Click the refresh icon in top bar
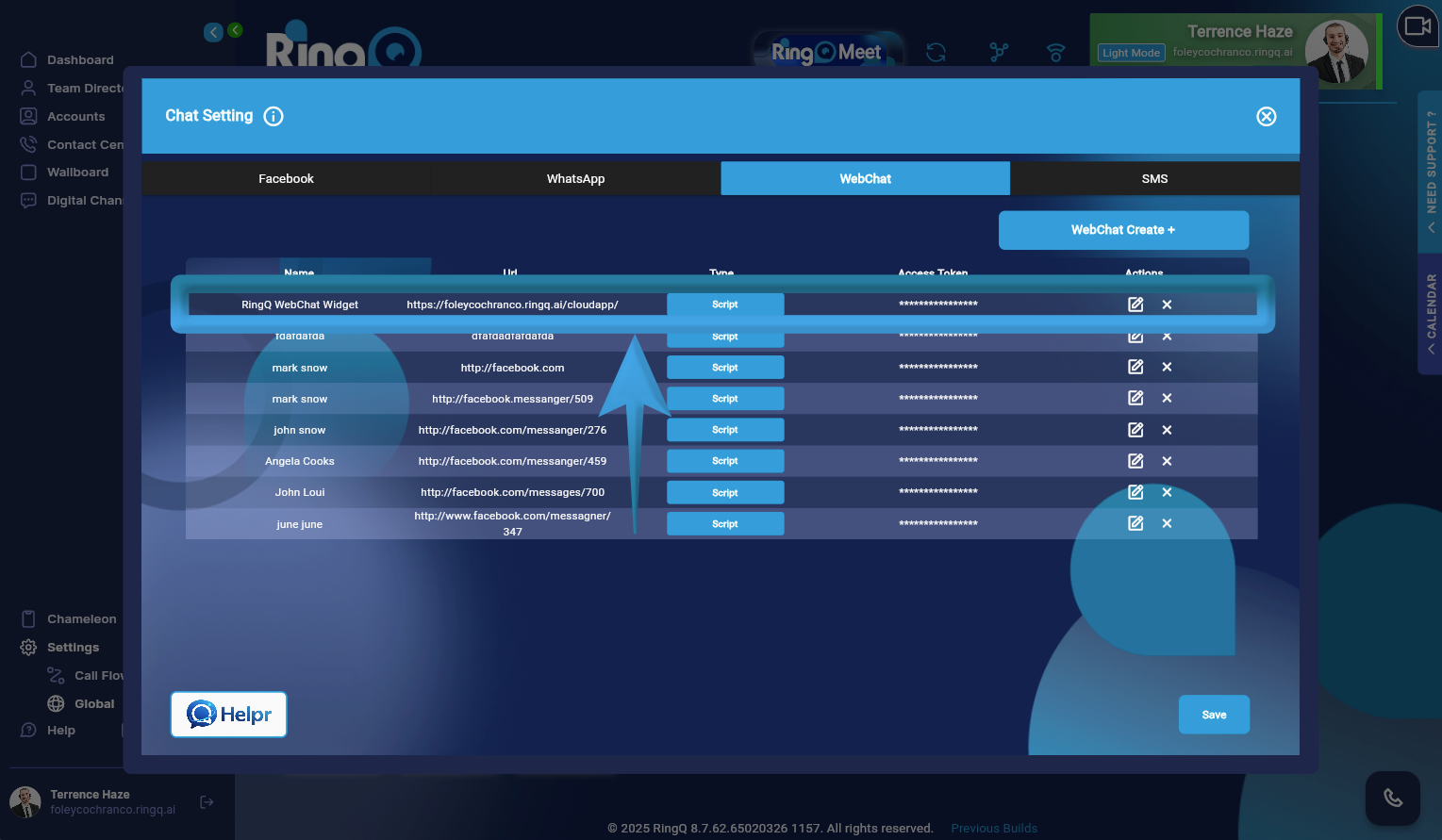Screen dimensions: 1442x840 [x=936, y=53]
